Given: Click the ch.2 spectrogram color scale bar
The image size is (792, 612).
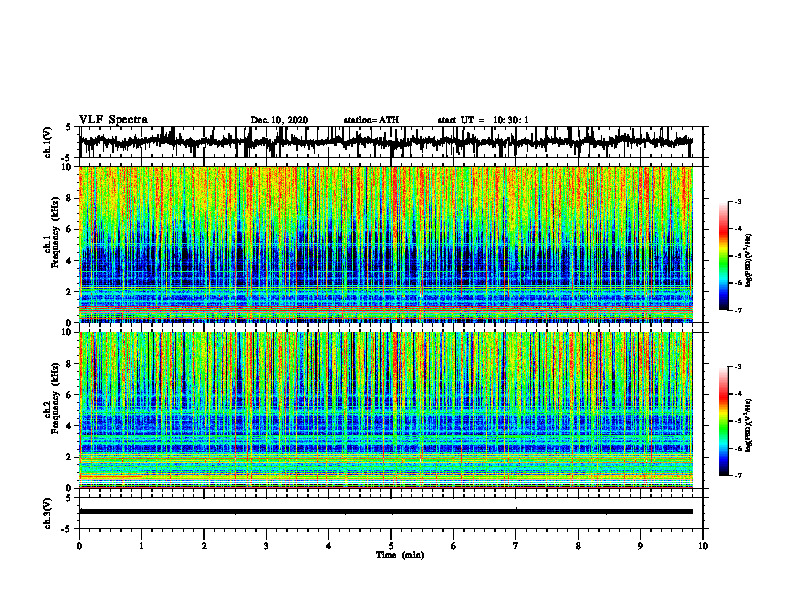Looking at the screenshot, I should point(724,421).
